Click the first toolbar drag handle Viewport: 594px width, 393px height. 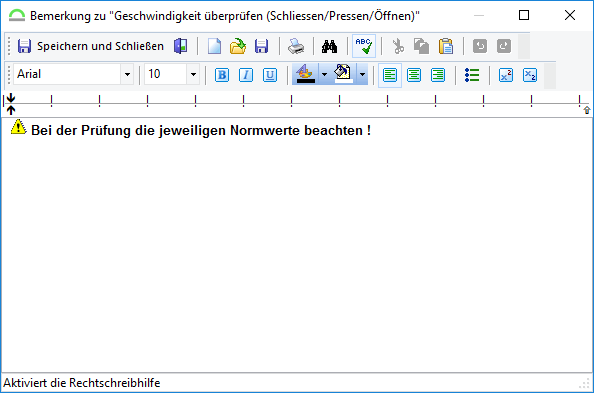(9, 46)
